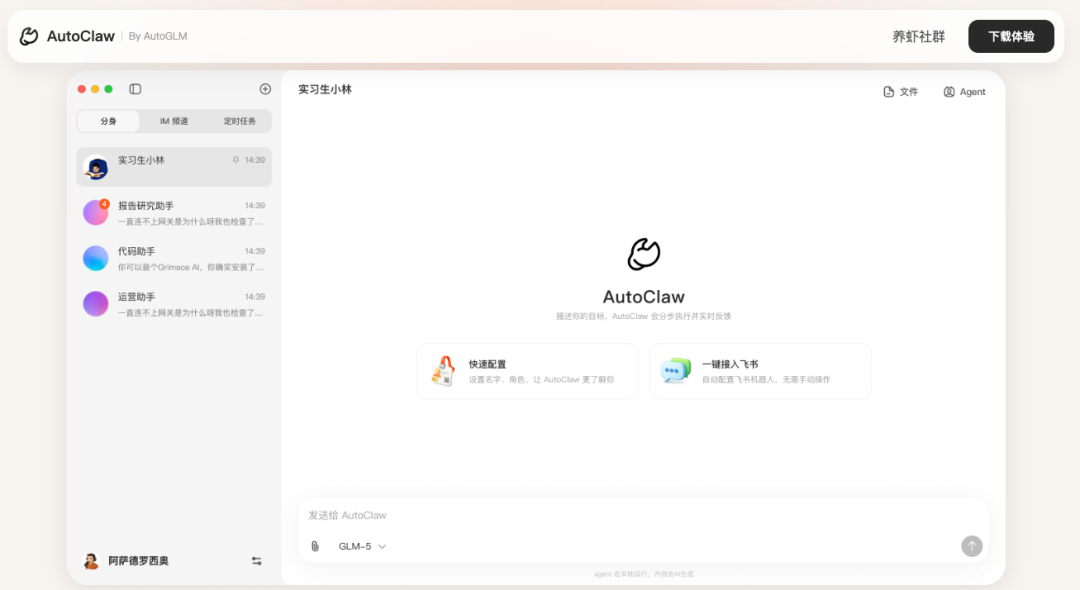Expand the 快速配置 quick setup card

coord(527,371)
